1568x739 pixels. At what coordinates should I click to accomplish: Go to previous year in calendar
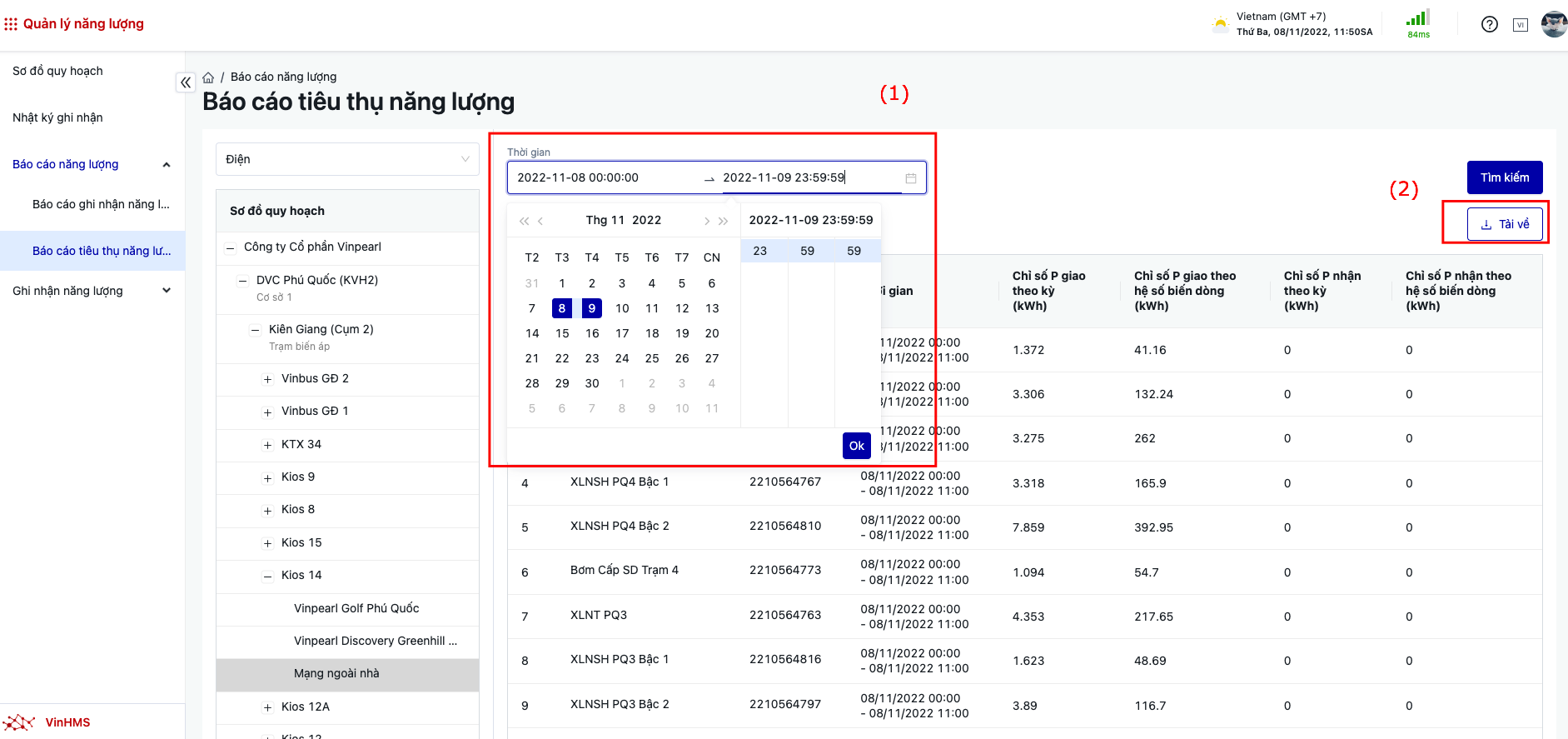coord(523,221)
